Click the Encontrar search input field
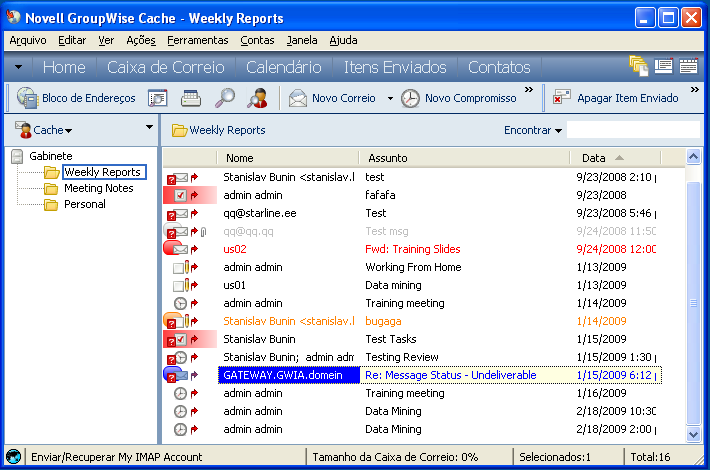The height and width of the screenshot is (470, 710). (x=633, y=130)
